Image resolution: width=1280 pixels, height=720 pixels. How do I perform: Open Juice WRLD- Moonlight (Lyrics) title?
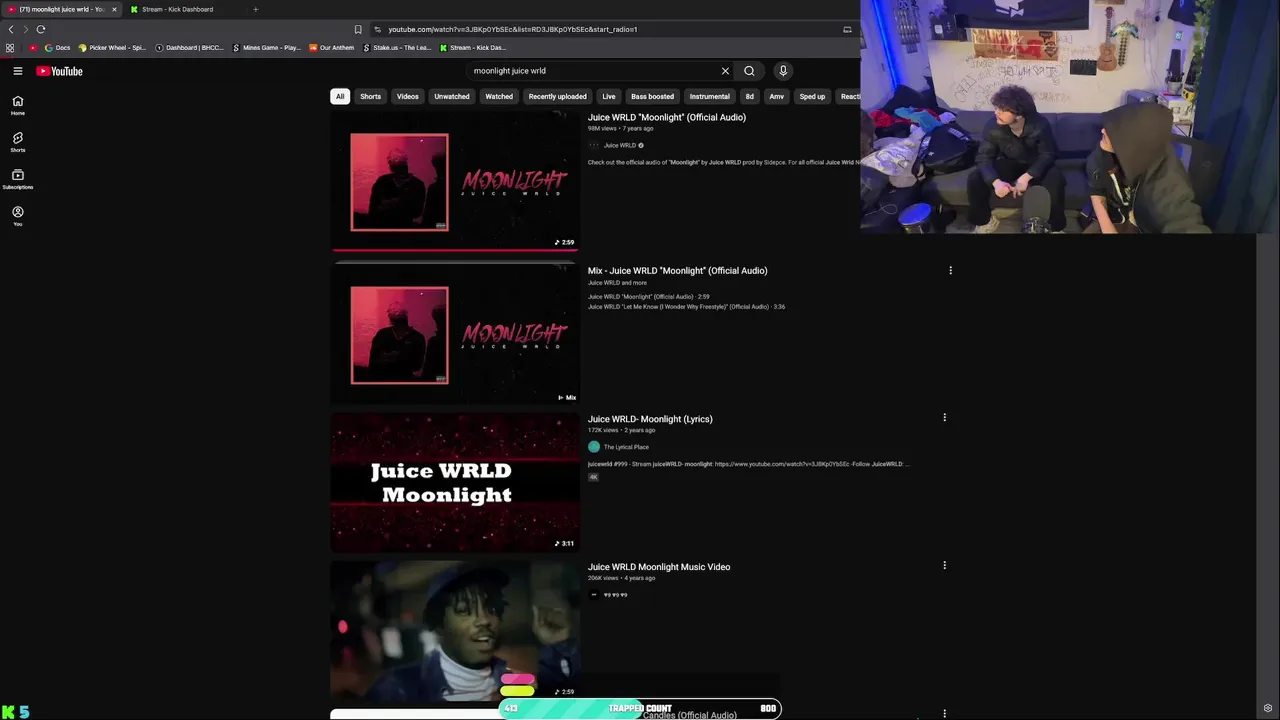click(x=650, y=419)
